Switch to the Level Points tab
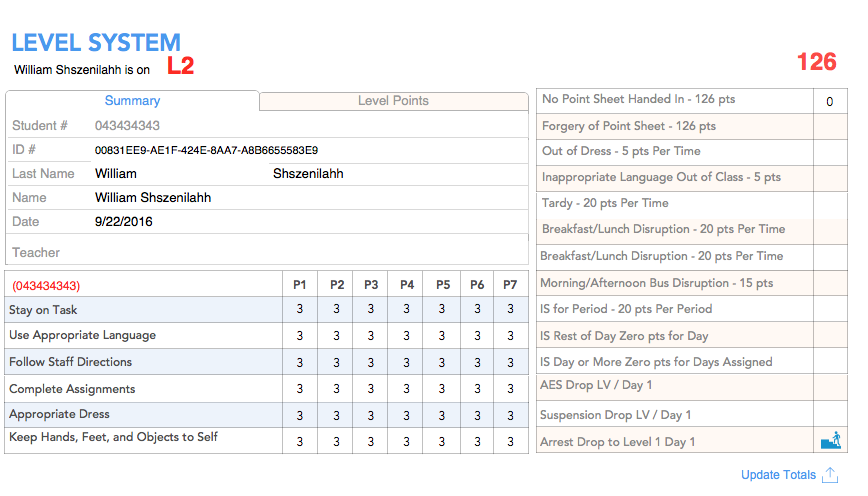Viewport: 868px width, 496px height. click(394, 101)
